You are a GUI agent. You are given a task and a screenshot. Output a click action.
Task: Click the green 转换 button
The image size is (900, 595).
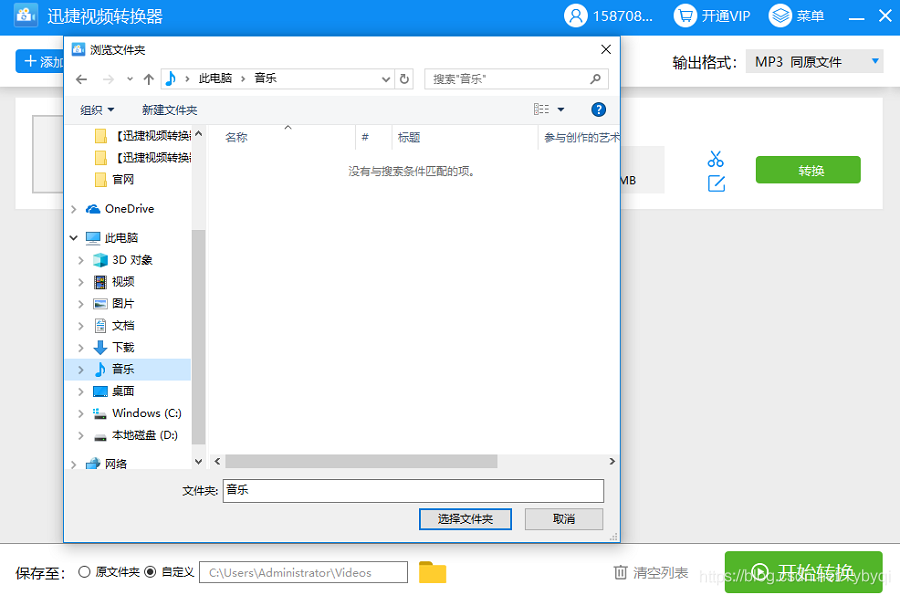coord(808,170)
